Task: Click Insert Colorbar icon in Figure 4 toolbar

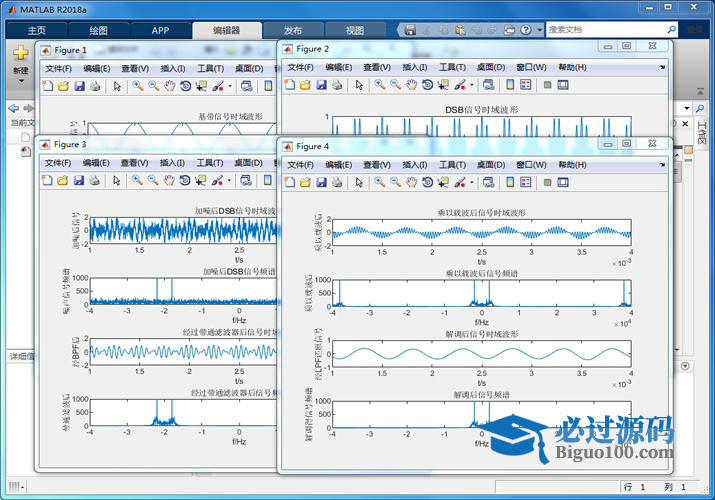Action: point(510,182)
